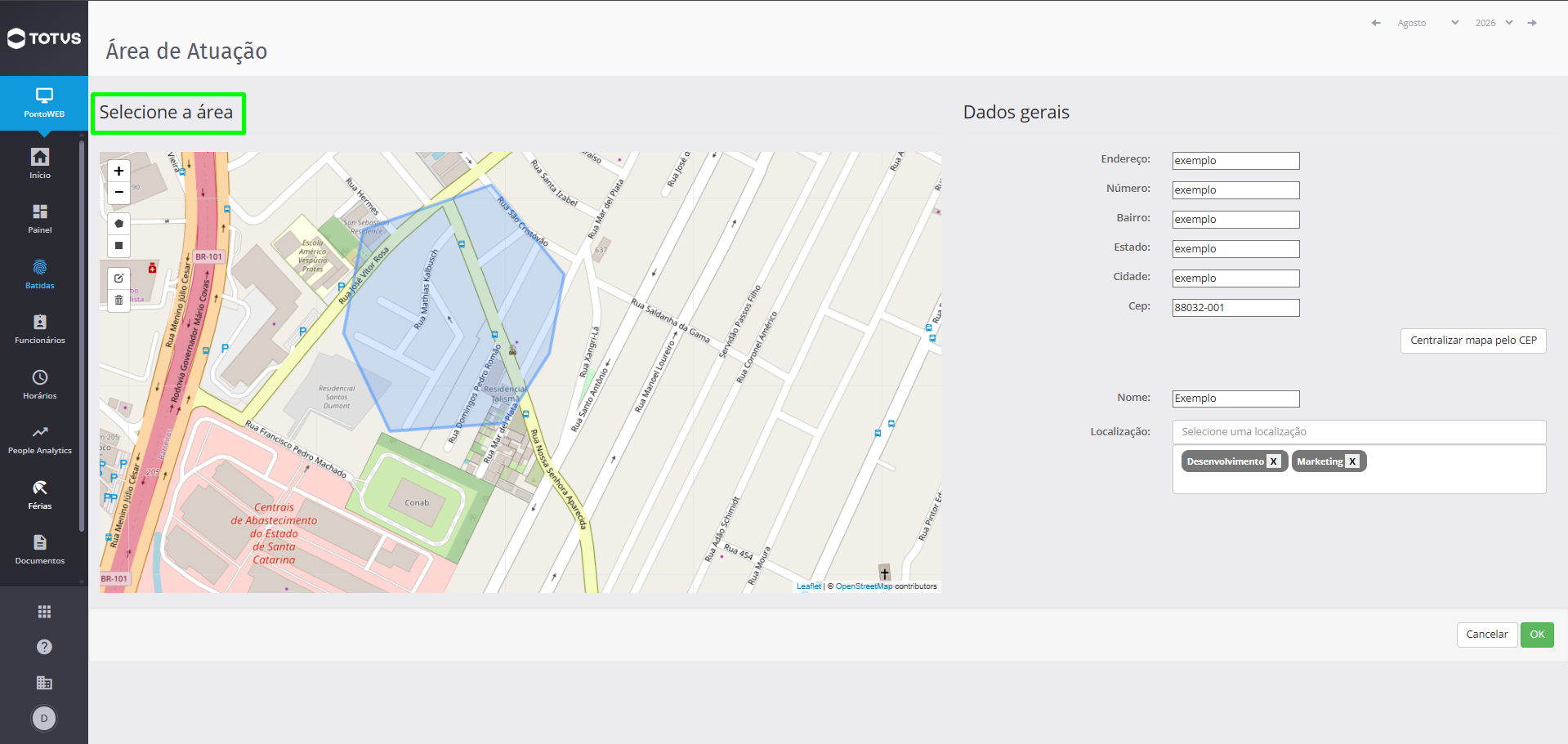Open Documentos section
The image size is (1568, 744).
pos(40,550)
